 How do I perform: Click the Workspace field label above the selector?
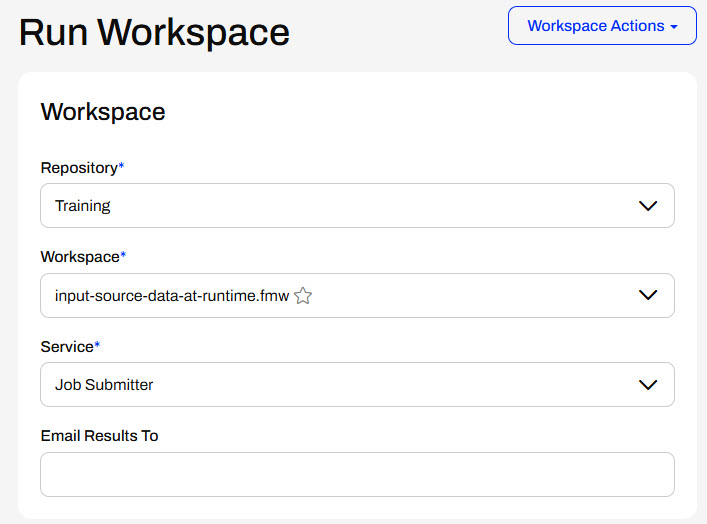point(79,257)
